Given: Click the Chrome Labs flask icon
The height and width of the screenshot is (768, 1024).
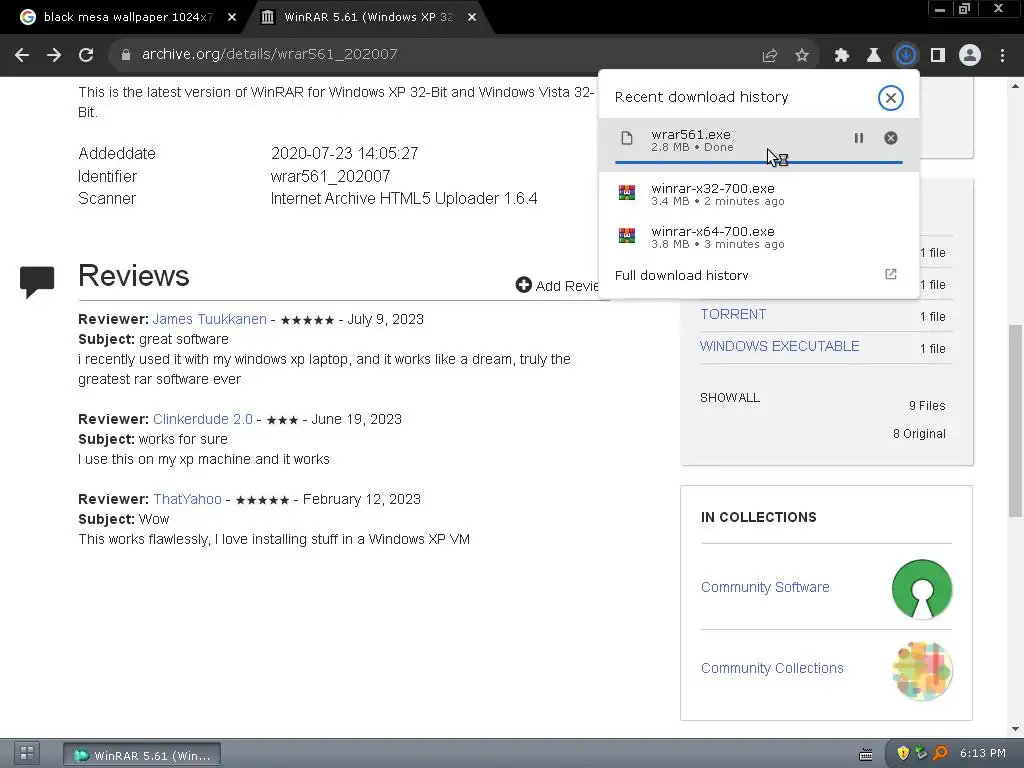Looking at the screenshot, I should [873, 56].
